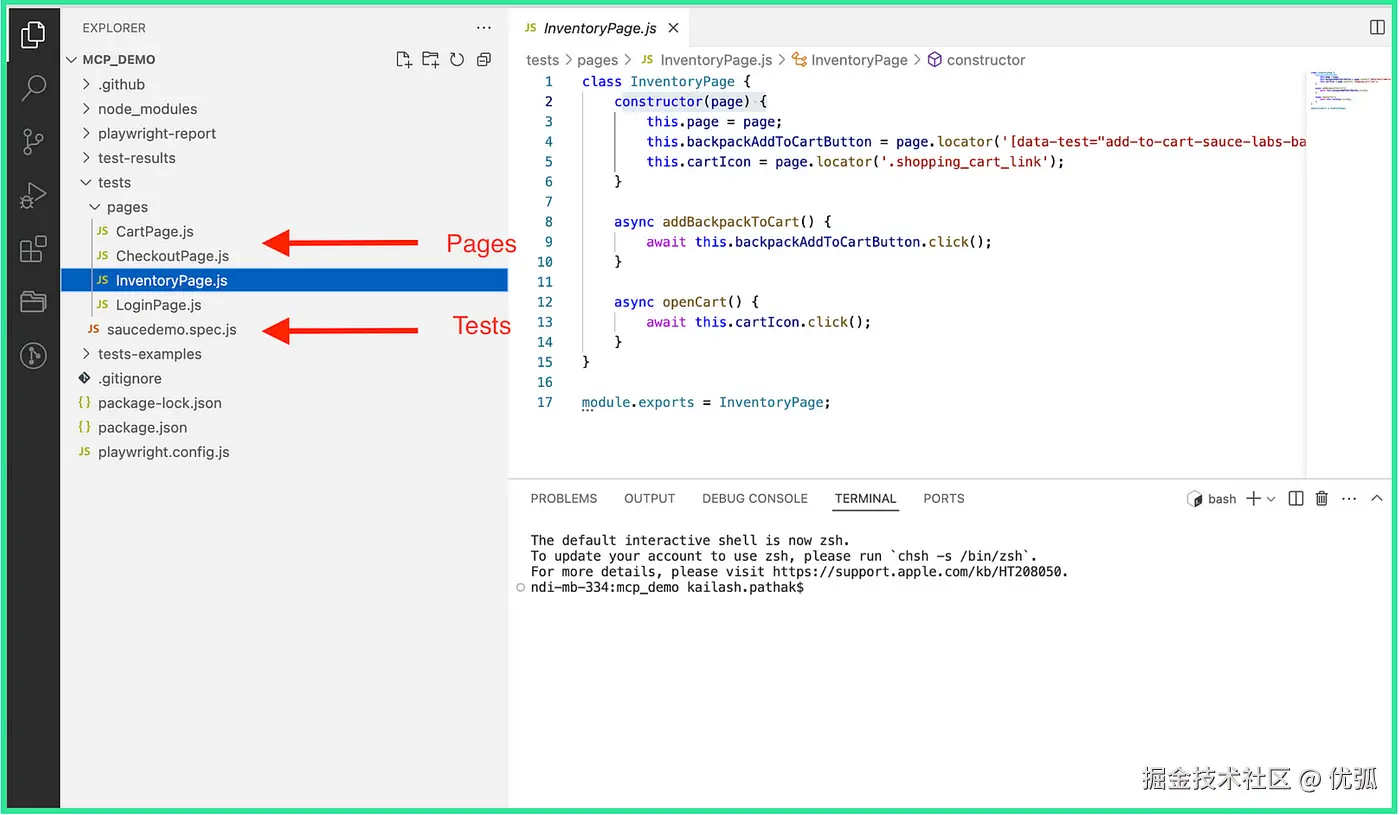
Task: Hide panel with the chevron icon
Action: click(x=1377, y=498)
